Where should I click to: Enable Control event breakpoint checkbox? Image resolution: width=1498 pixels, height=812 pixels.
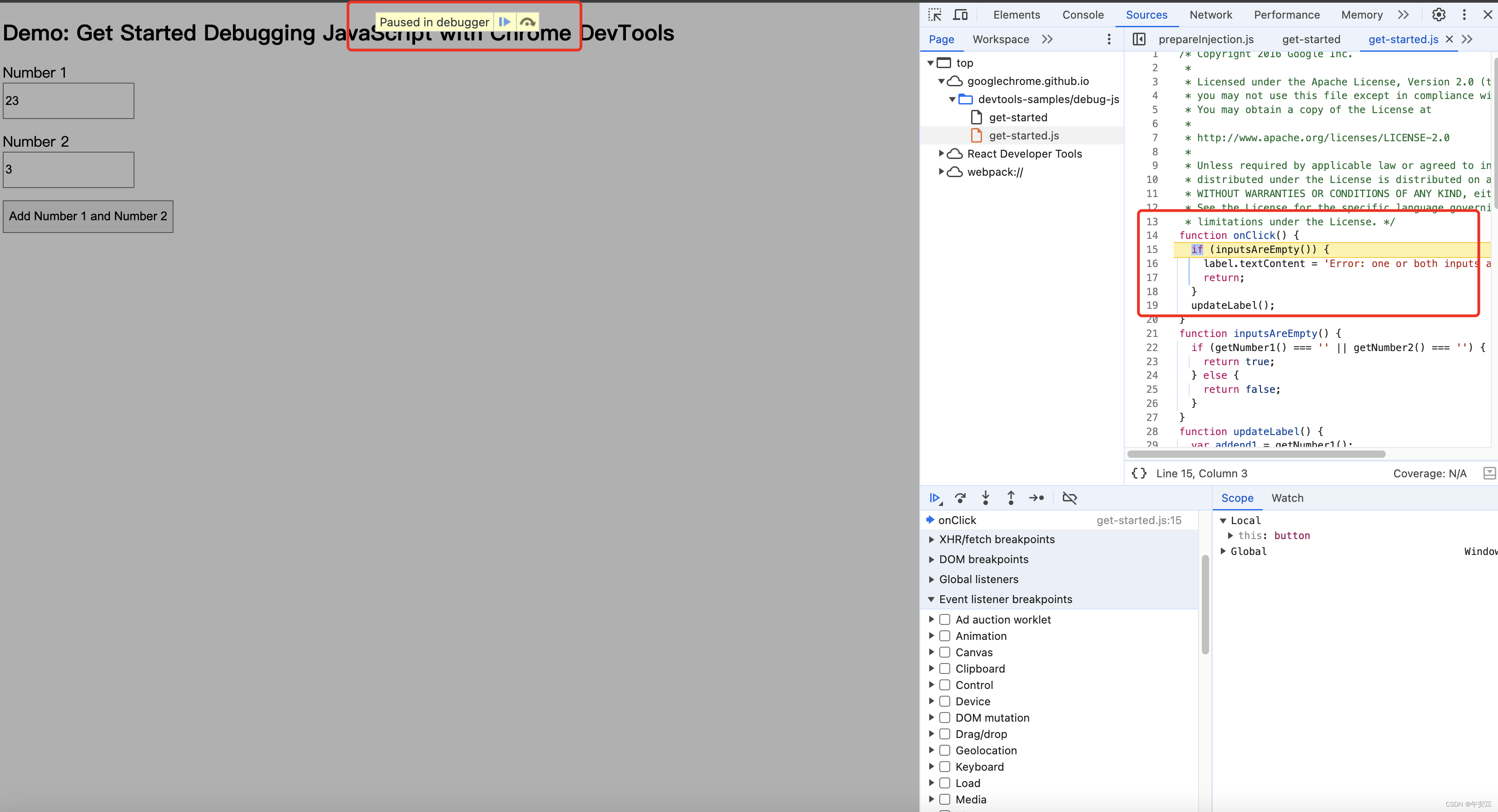(945, 685)
